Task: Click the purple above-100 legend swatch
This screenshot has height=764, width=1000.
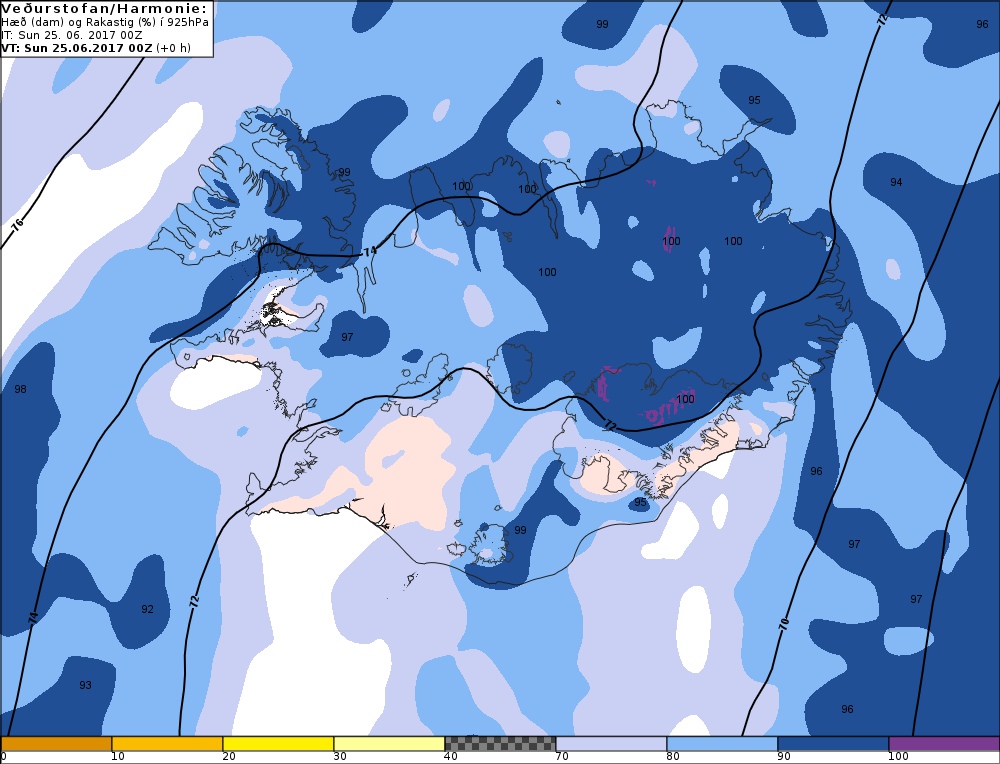Action: coord(944,744)
